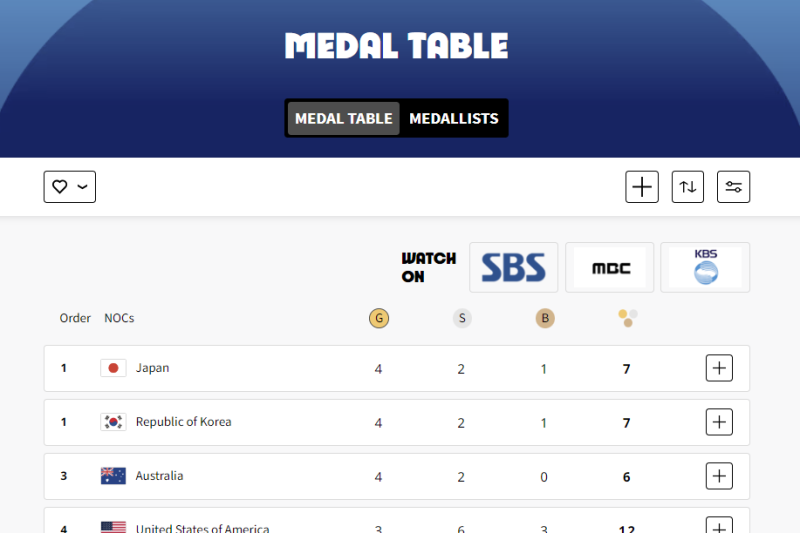Image resolution: width=800 pixels, height=533 pixels.
Task: Expand the Republic of Korea row
Action: tap(719, 422)
